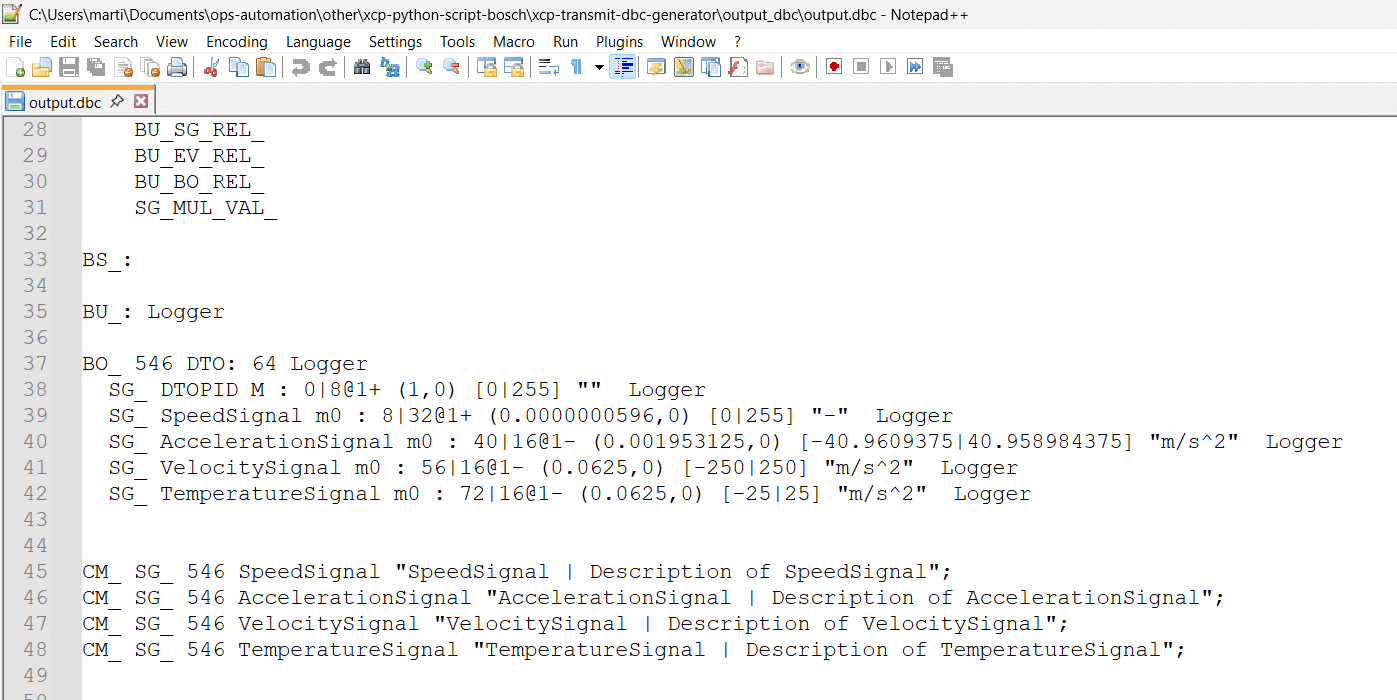Close the output.dbc tab
Viewport: 1397px width, 700px height.
tap(141, 101)
